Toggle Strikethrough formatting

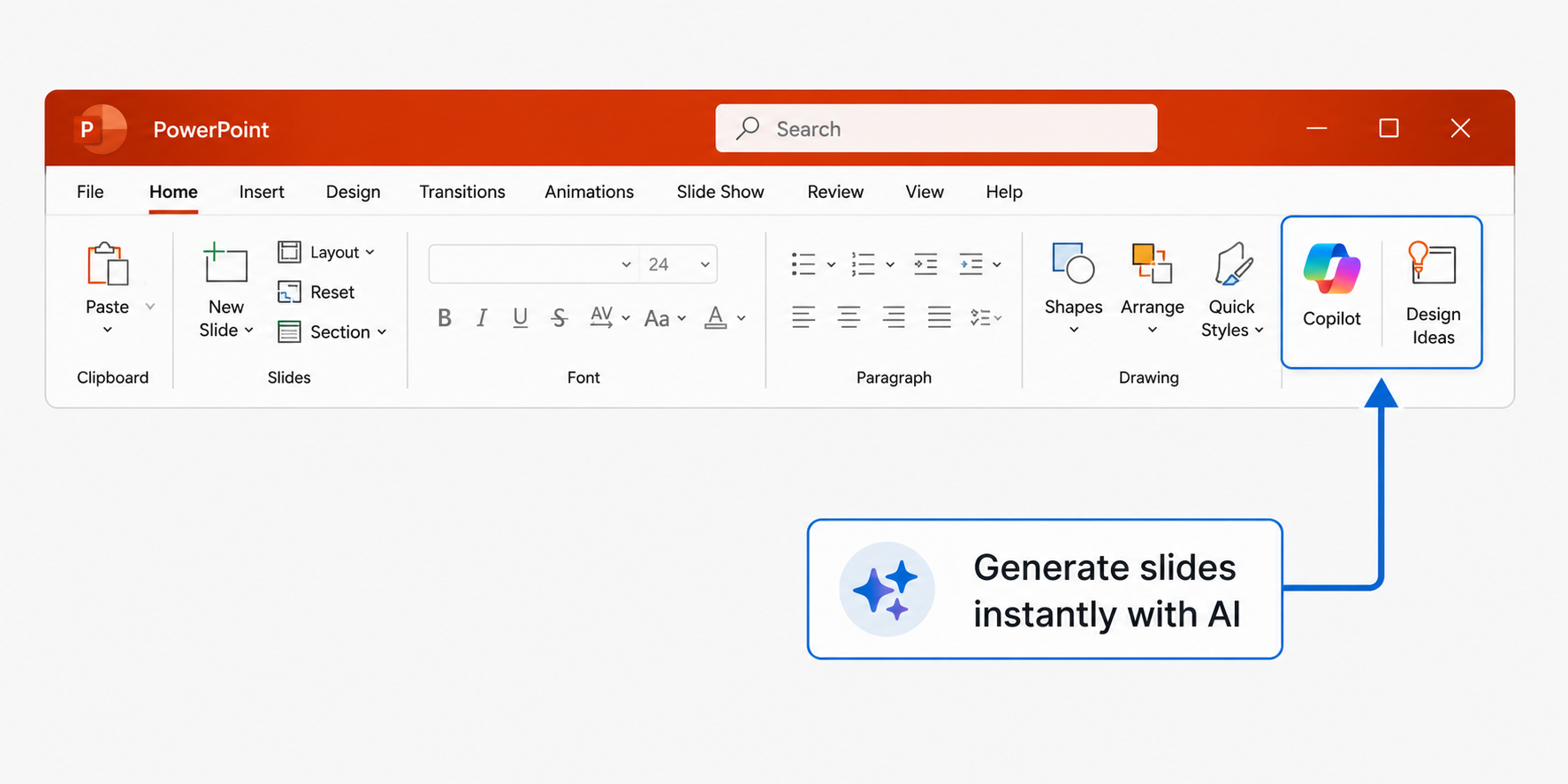tap(559, 317)
